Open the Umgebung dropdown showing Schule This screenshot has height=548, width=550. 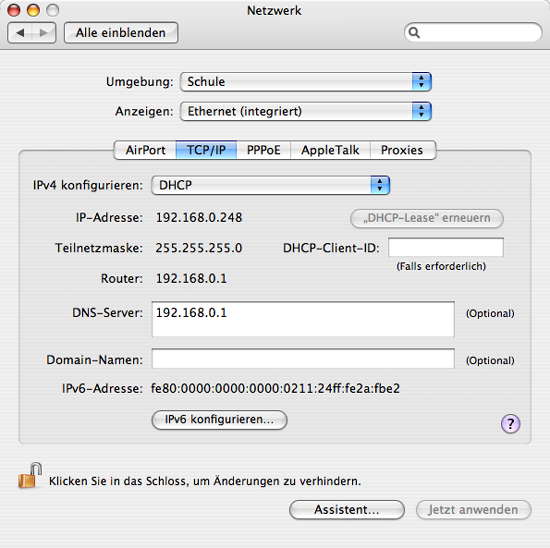coord(306,82)
